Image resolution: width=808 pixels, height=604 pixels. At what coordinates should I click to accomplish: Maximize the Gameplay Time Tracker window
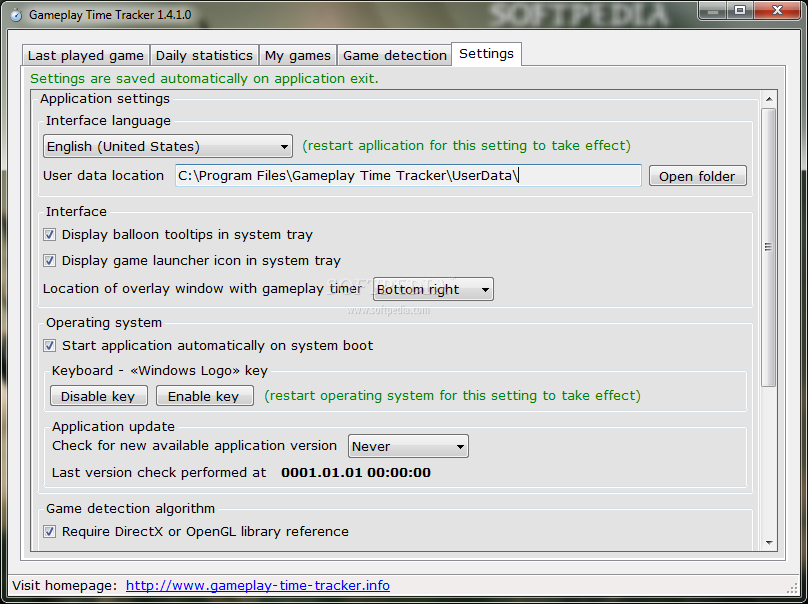tap(740, 10)
